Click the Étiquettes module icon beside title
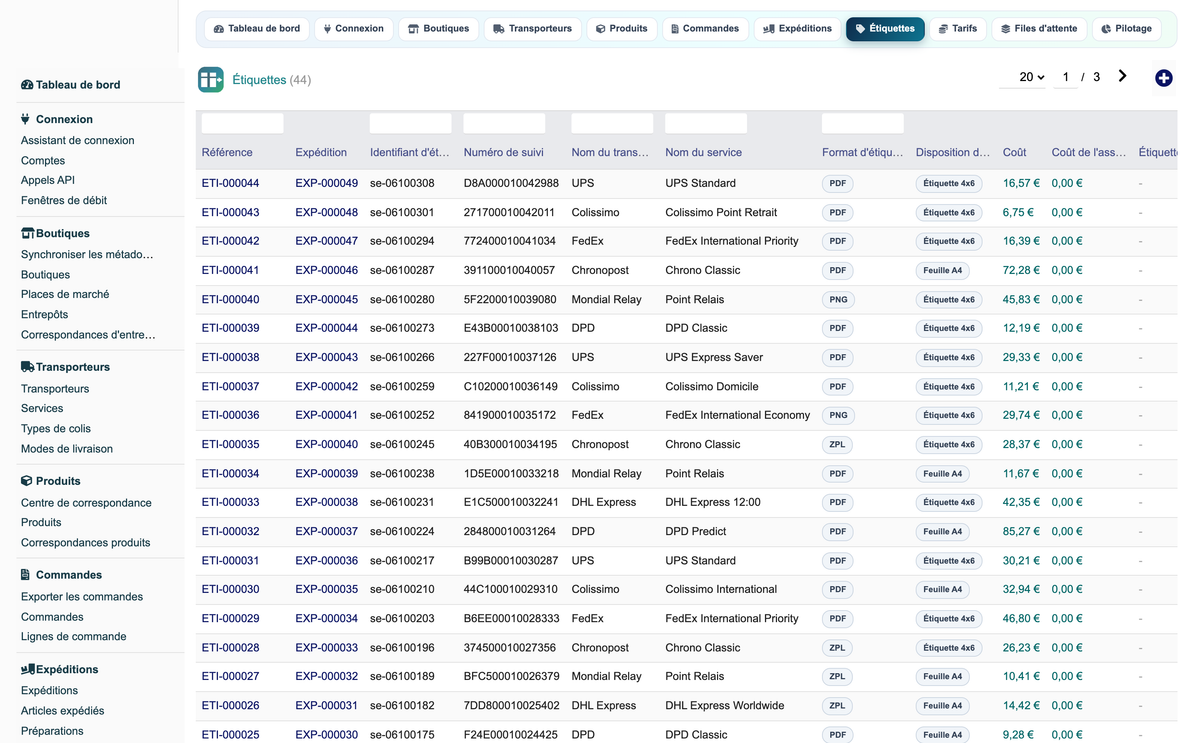 210,79
